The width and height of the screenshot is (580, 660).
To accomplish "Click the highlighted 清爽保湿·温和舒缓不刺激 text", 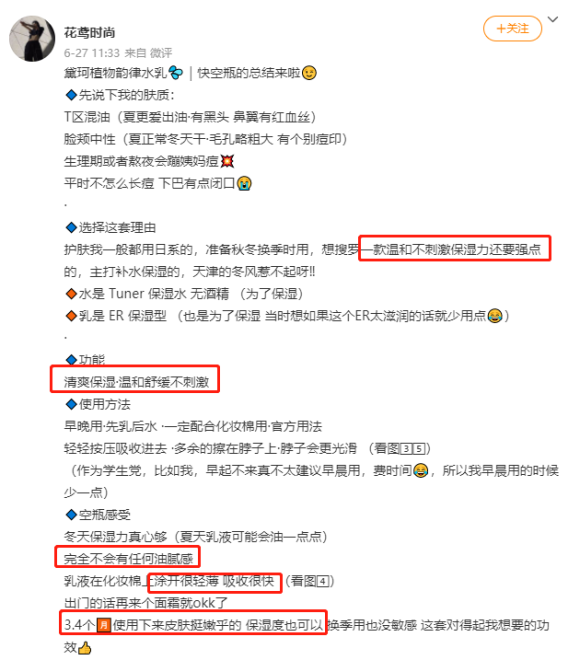I will [136, 382].
